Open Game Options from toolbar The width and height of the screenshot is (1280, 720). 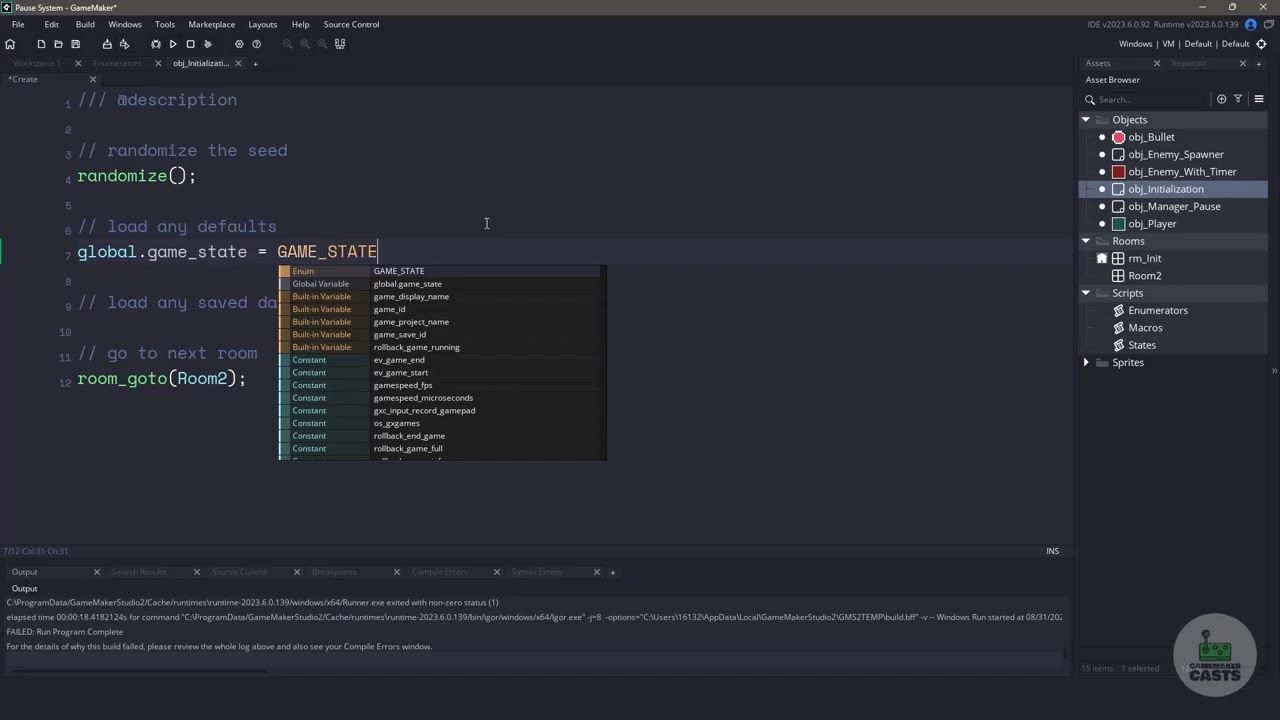[239, 44]
